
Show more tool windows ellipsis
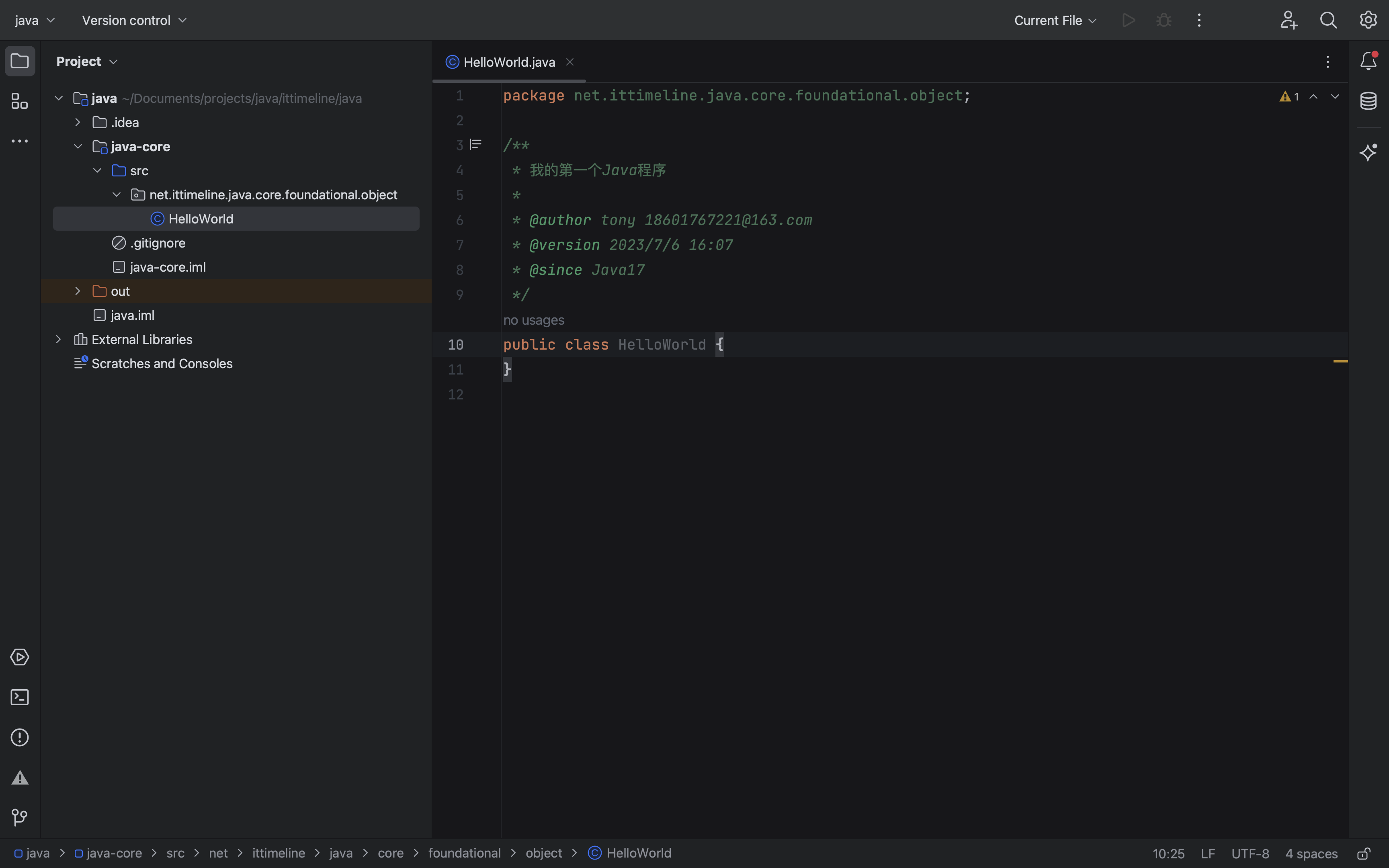pos(20,141)
